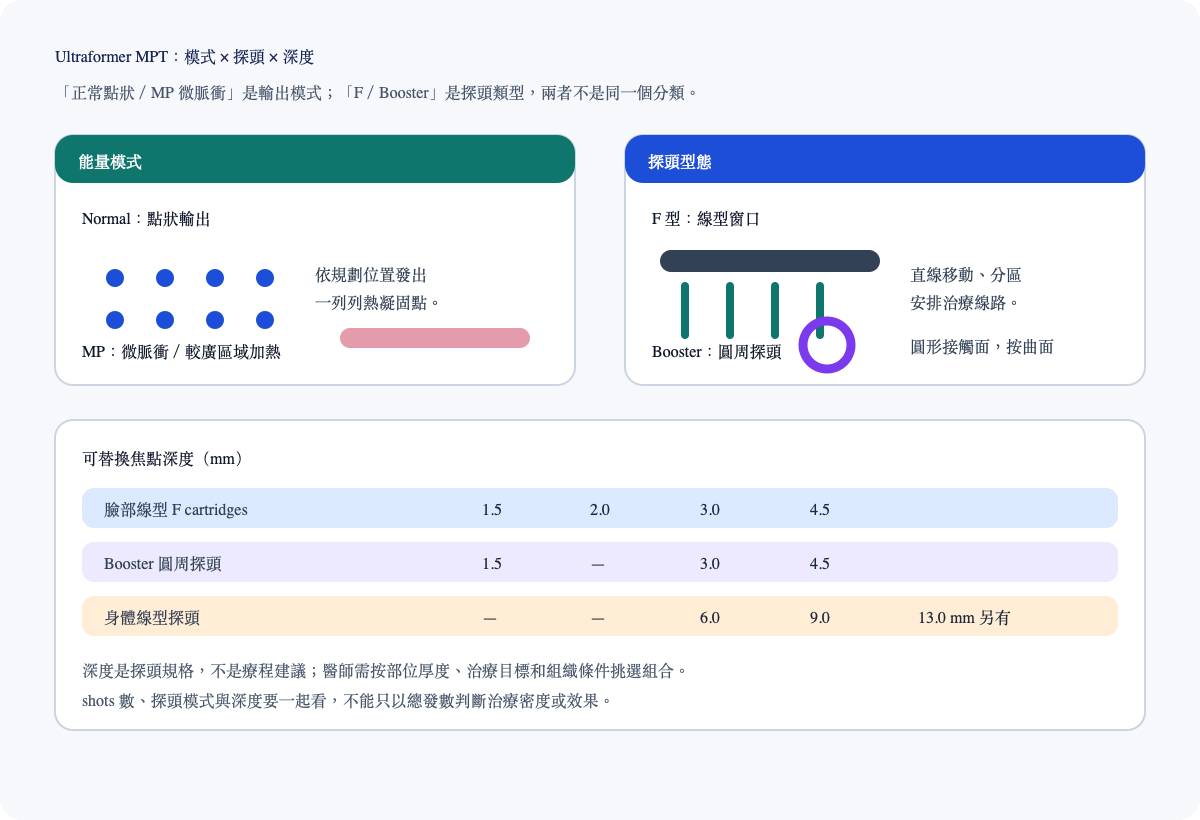This screenshot has height=820, width=1200.
Task: Click 3.0 in the 臉部線型 F cartridges row
Action: (x=710, y=510)
